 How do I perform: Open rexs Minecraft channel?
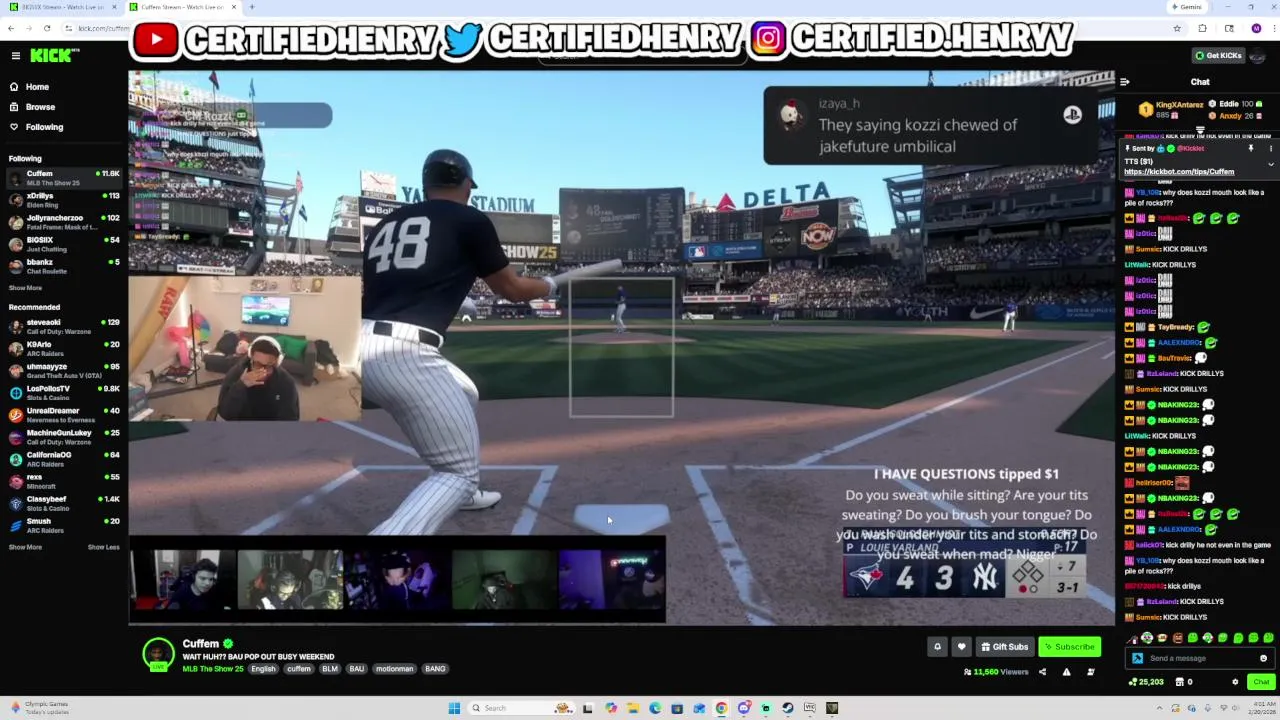(64, 480)
